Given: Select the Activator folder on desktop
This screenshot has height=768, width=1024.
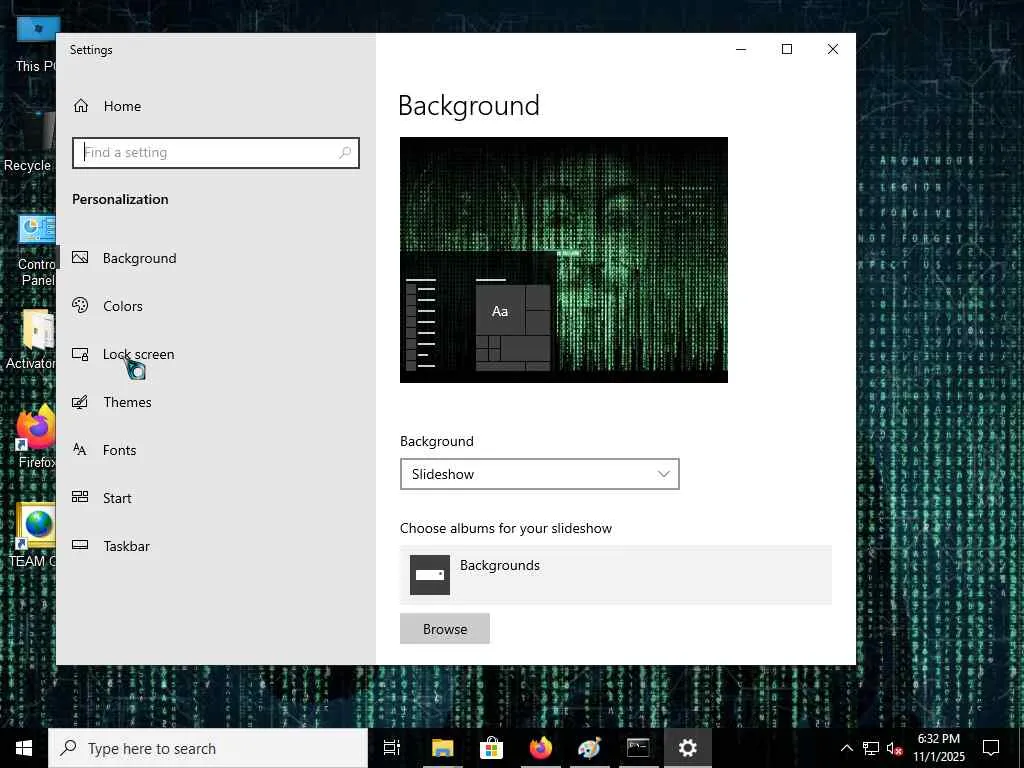Looking at the screenshot, I should pyautogui.click(x=31, y=340).
